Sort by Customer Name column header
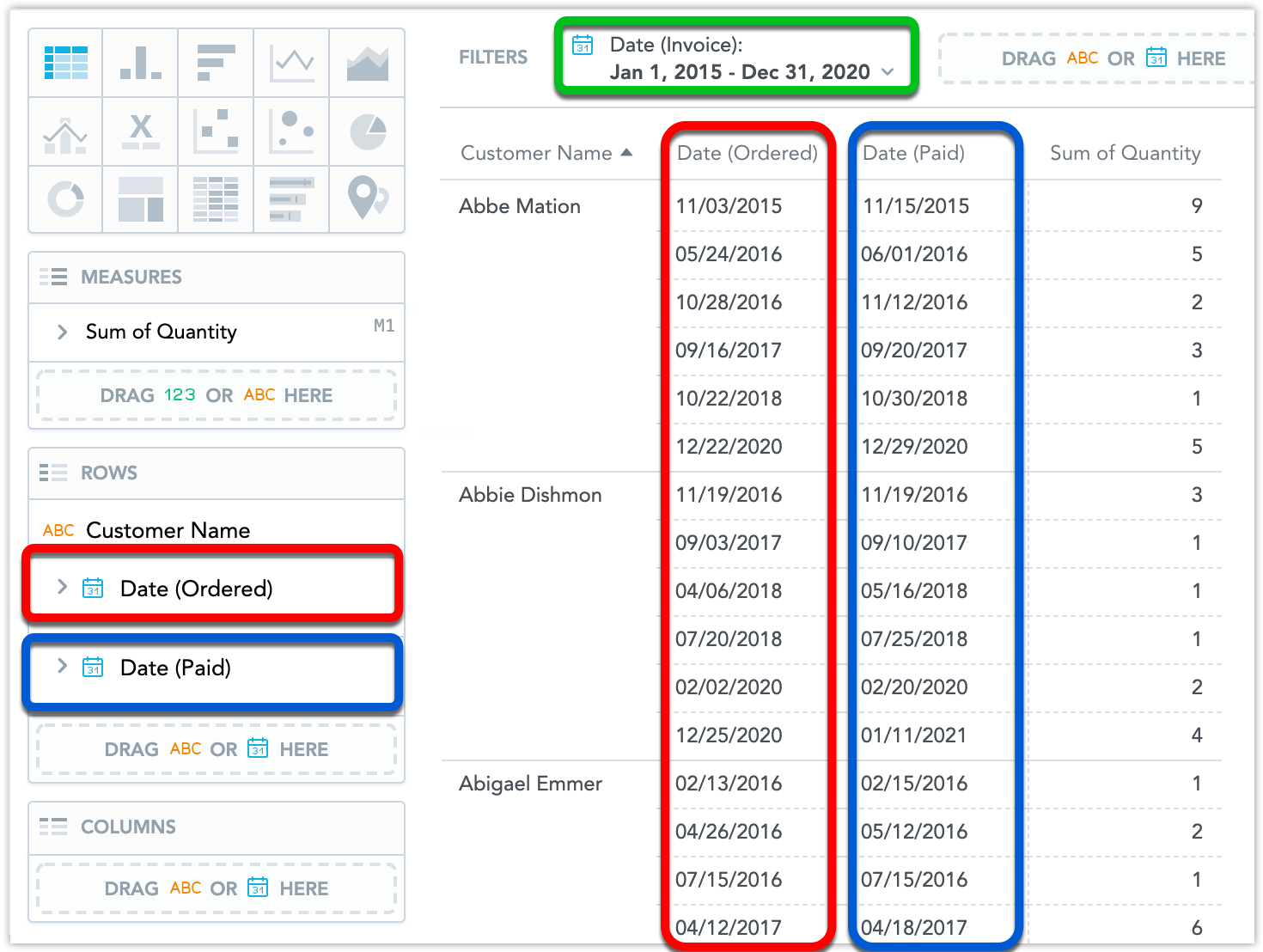 coord(536,153)
